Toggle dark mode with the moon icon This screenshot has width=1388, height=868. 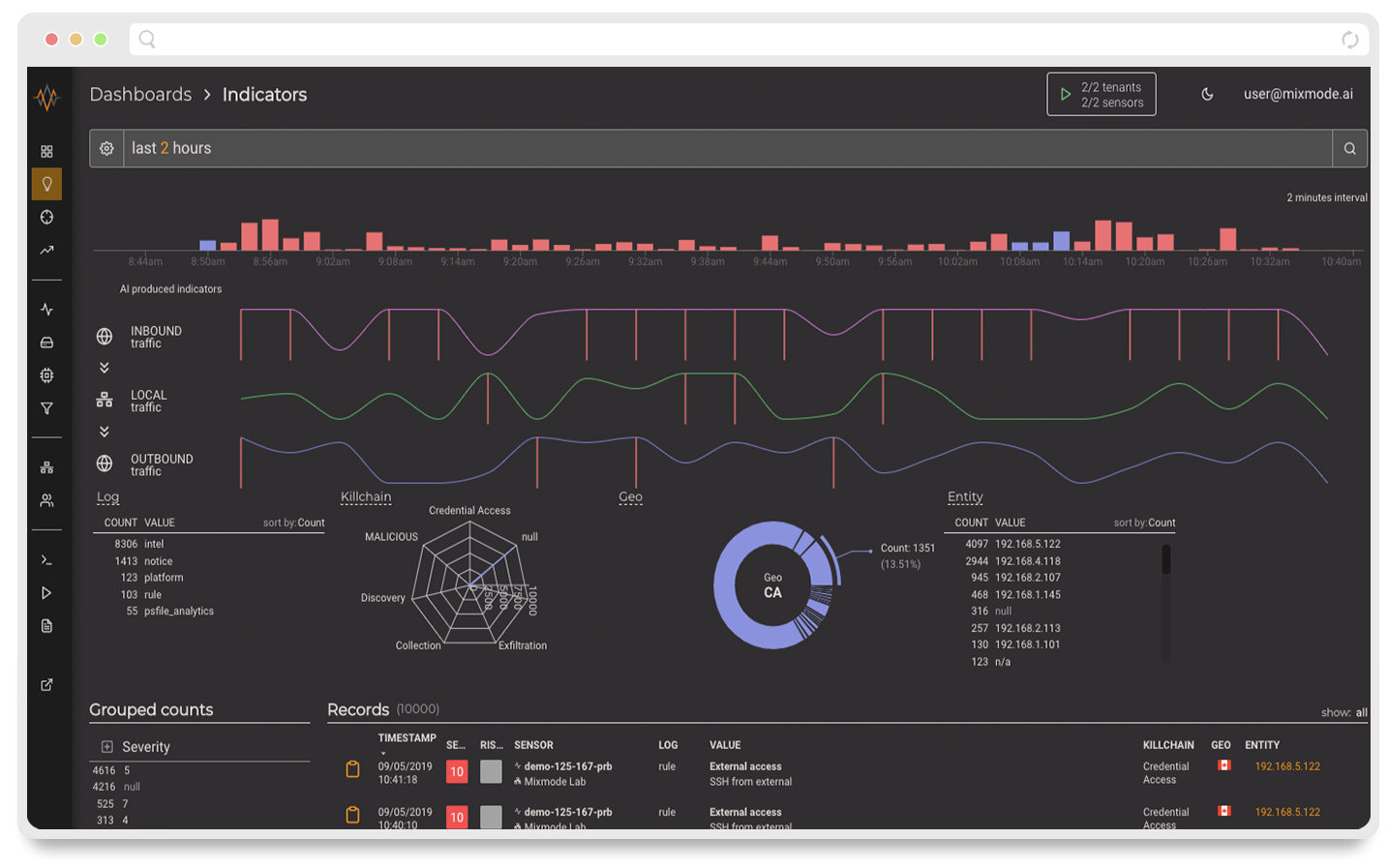point(1206,94)
